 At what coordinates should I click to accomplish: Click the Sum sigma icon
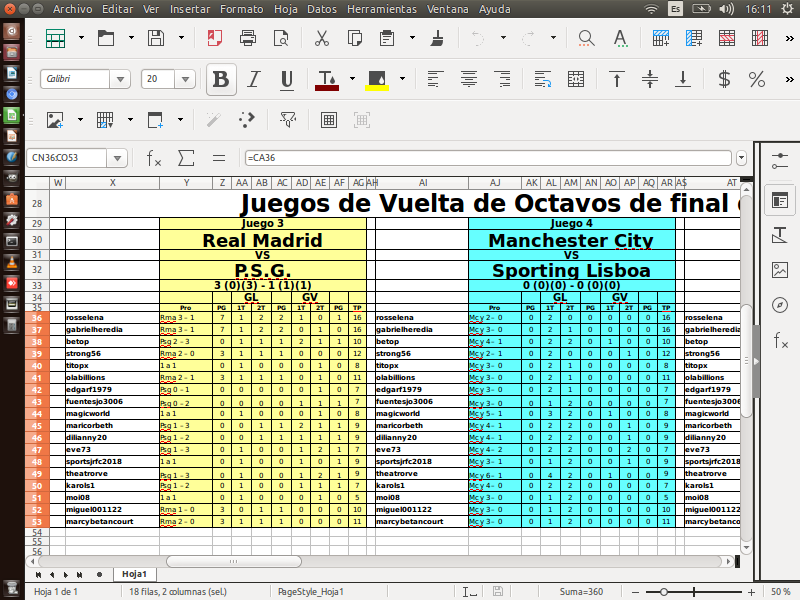pos(186,158)
